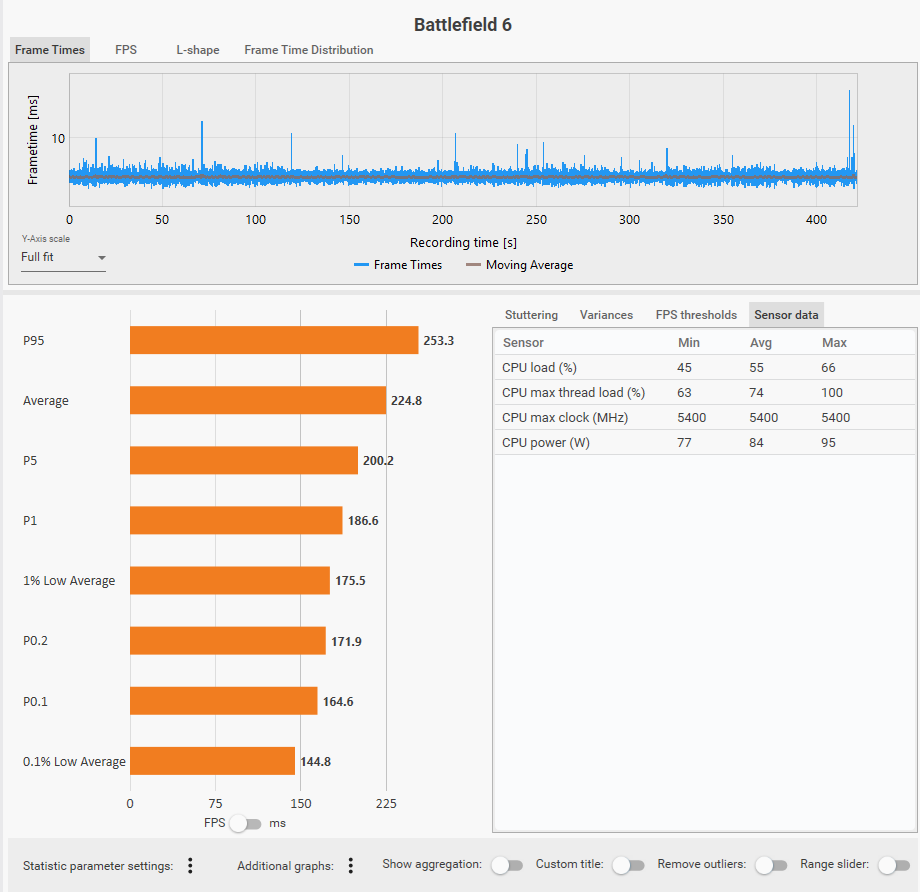Screen dimensions: 920x892
Task: Switch to FPS thresholds tab
Action: tap(696, 315)
